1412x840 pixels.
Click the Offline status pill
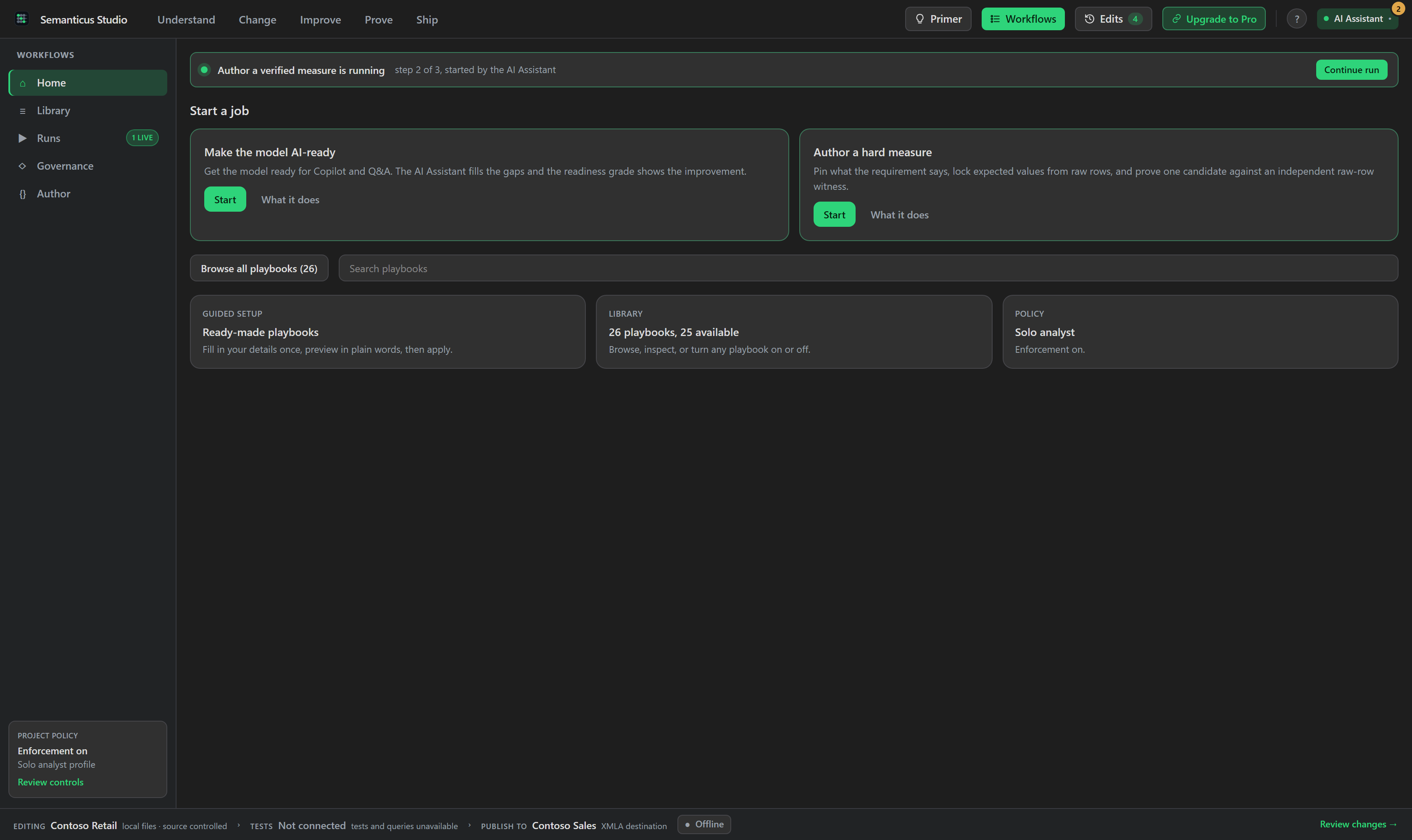(704, 825)
